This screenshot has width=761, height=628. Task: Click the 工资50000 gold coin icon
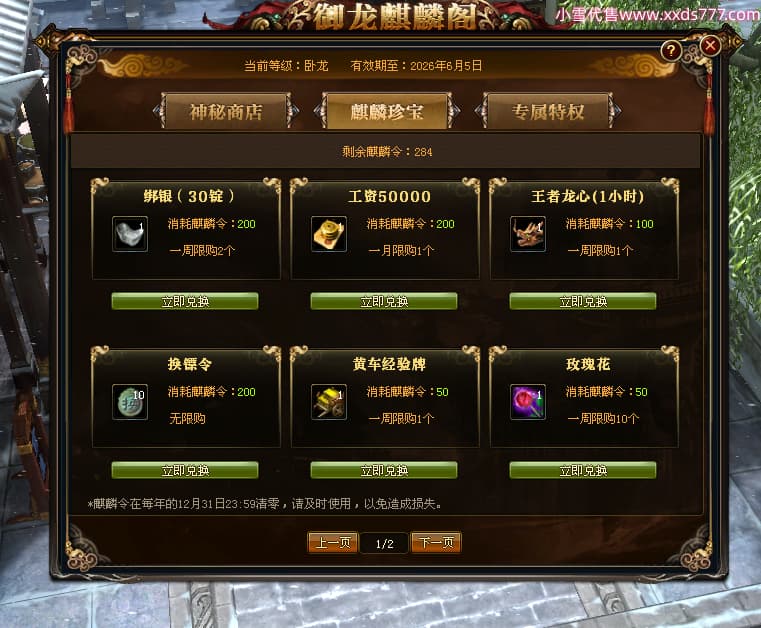pos(329,234)
